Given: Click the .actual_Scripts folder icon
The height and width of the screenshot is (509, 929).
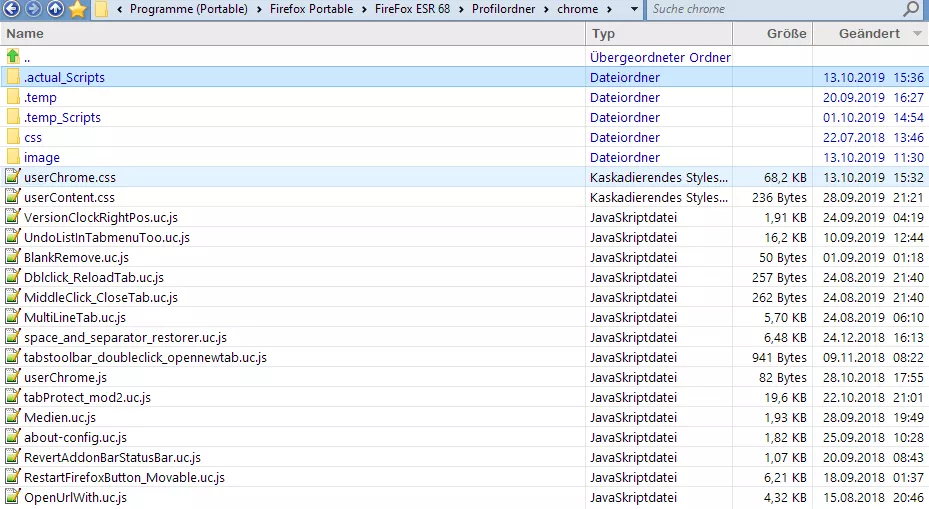Looking at the screenshot, I should 12,77.
